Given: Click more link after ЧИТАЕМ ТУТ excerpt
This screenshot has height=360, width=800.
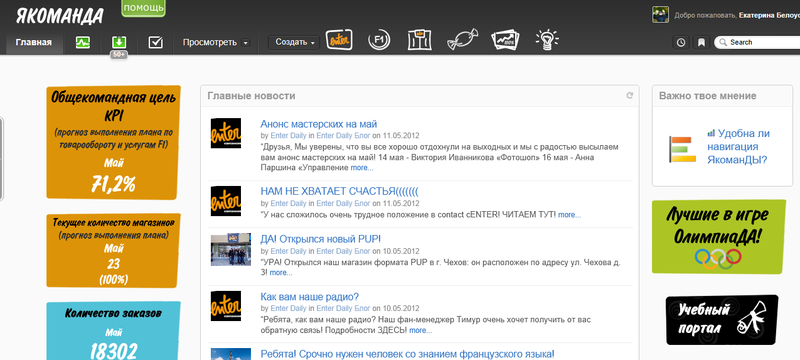Looking at the screenshot, I should tap(569, 215).
